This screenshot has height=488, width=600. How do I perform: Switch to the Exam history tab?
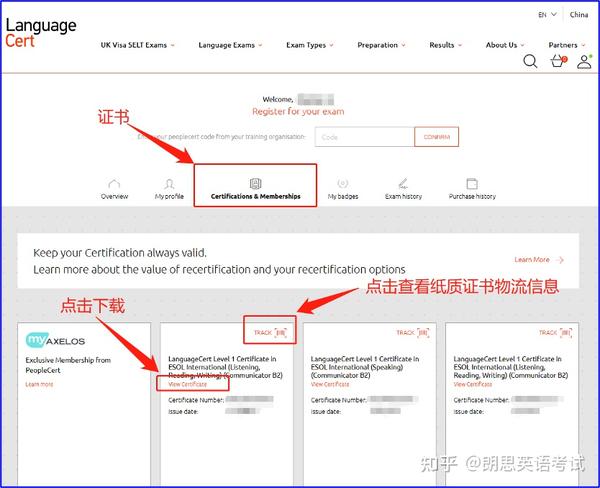point(403,189)
